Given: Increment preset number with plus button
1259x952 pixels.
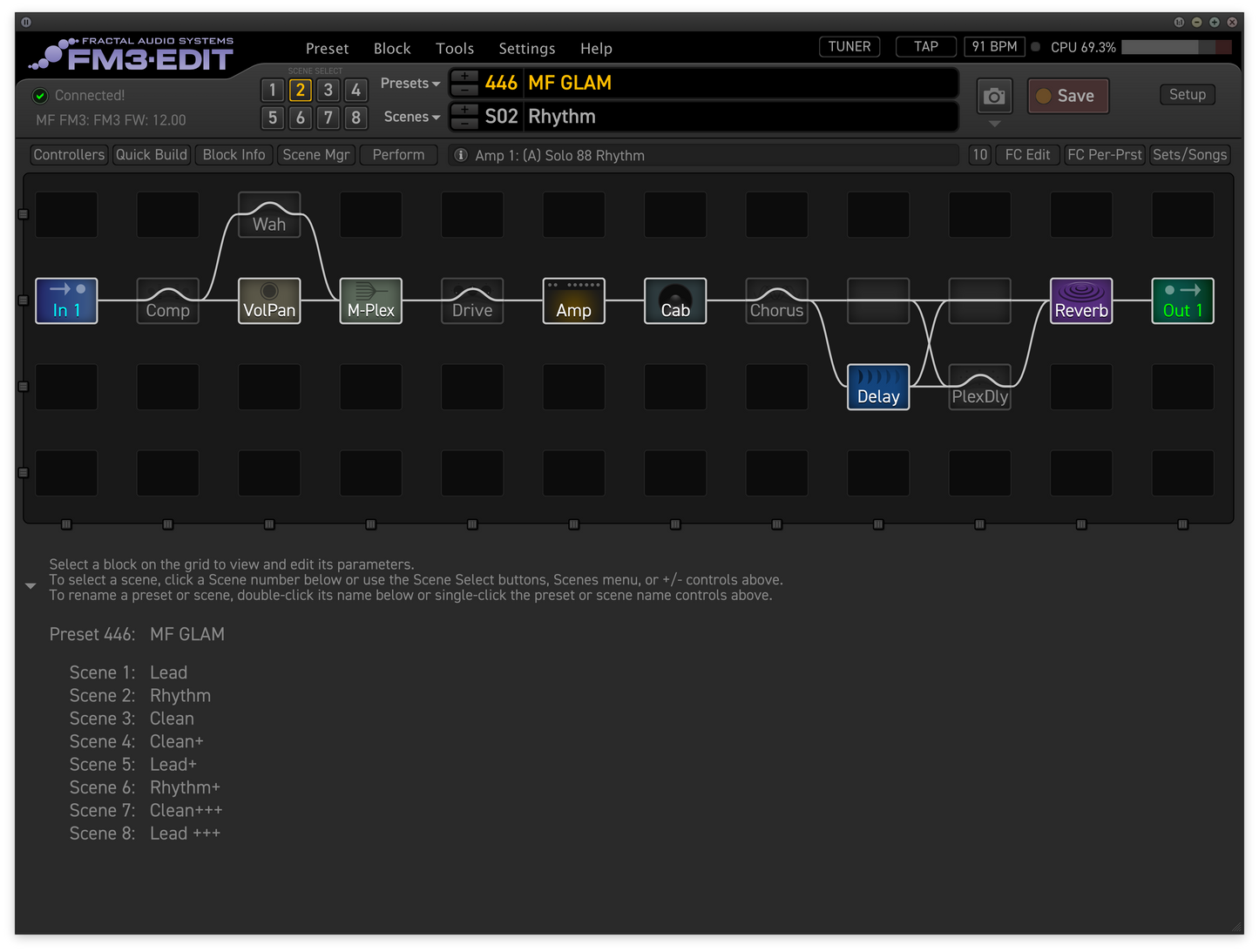Looking at the screenshot, I should 465,76.
